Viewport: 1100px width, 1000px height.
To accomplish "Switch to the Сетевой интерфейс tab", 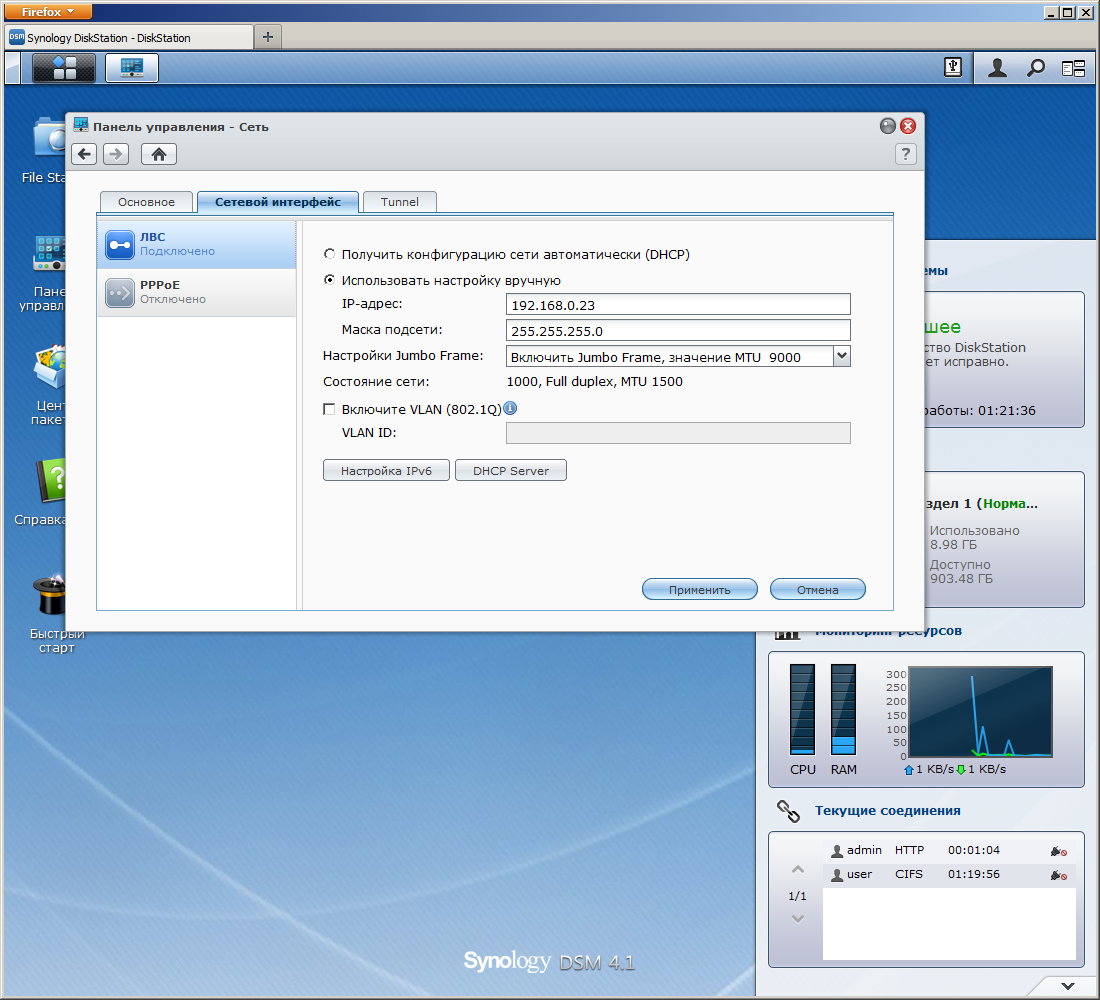I will tap(278, 202).
